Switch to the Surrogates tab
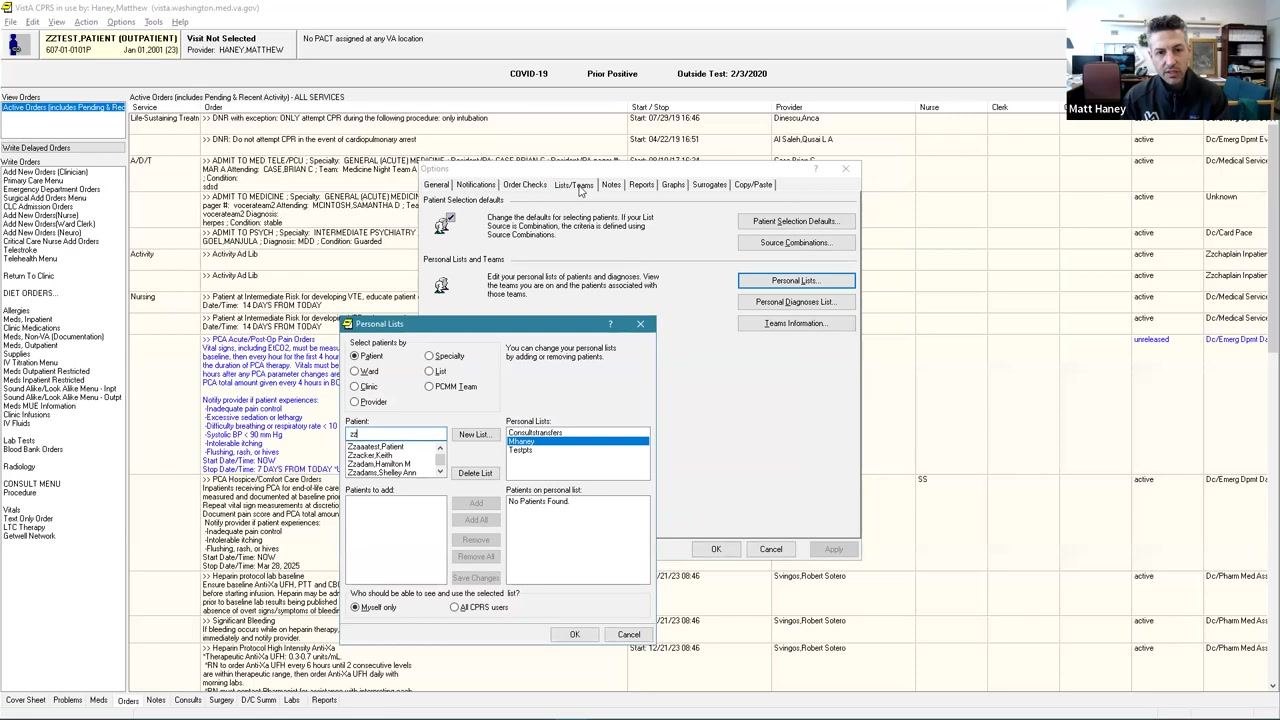The height and width of the screenshot is (720, 1280). (x=709, y=185)
